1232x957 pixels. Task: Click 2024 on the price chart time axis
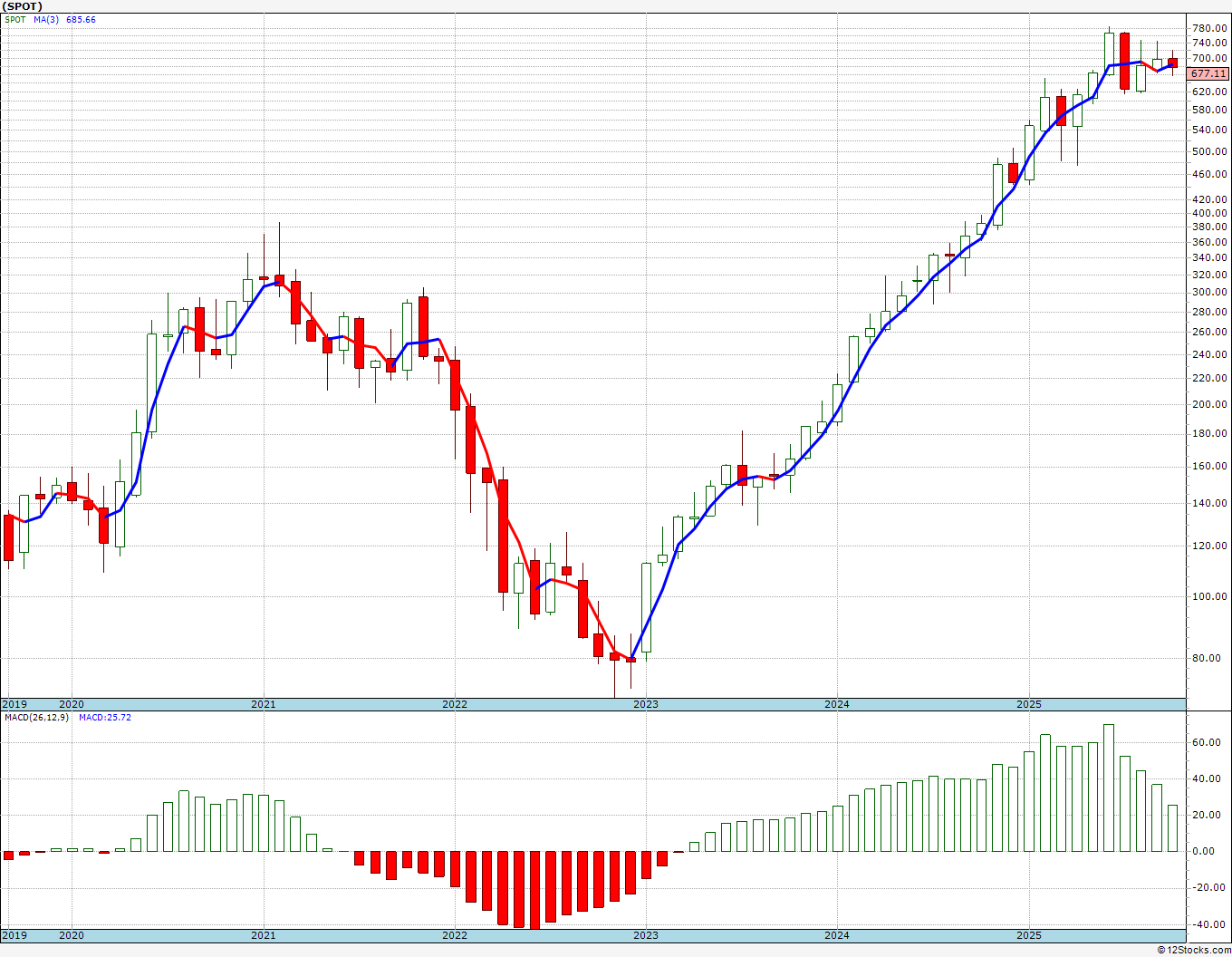coord(837,704)
